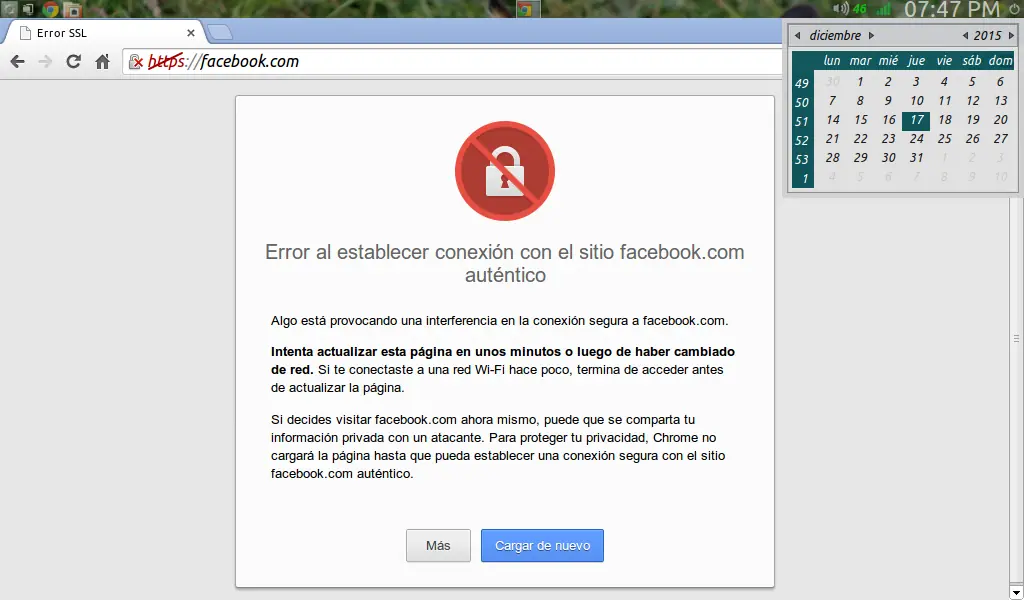
Task: Reload the page with the refresh icon
Action: pos(73,61)
